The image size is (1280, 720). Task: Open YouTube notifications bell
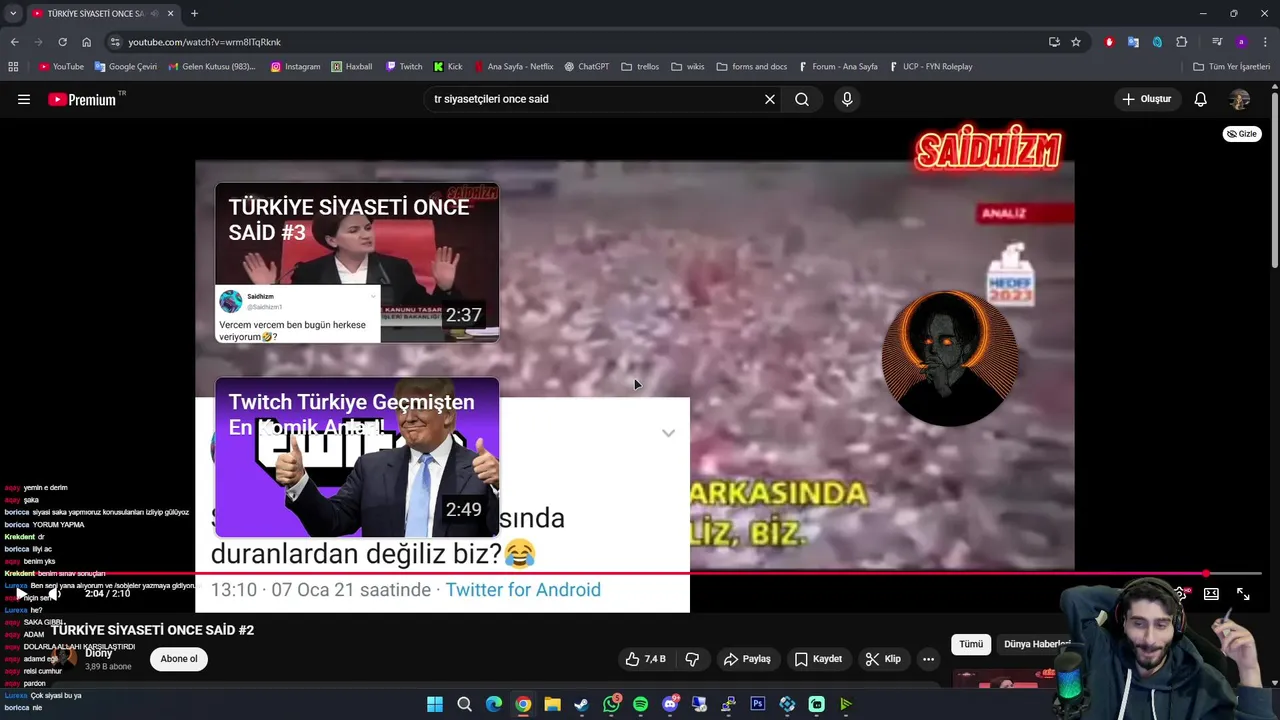tap(1200, 99)
